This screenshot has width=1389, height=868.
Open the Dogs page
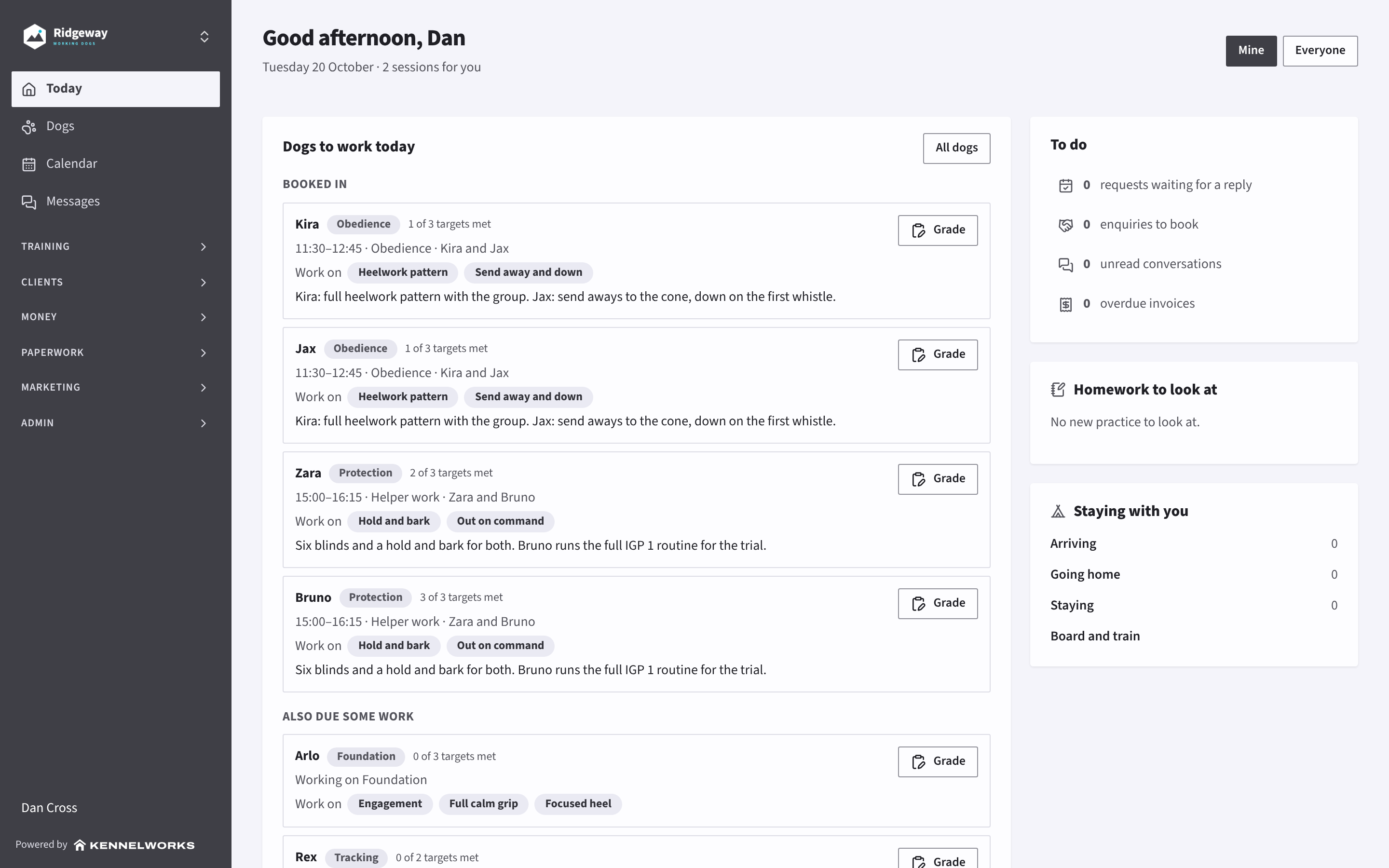coord(115,126)
